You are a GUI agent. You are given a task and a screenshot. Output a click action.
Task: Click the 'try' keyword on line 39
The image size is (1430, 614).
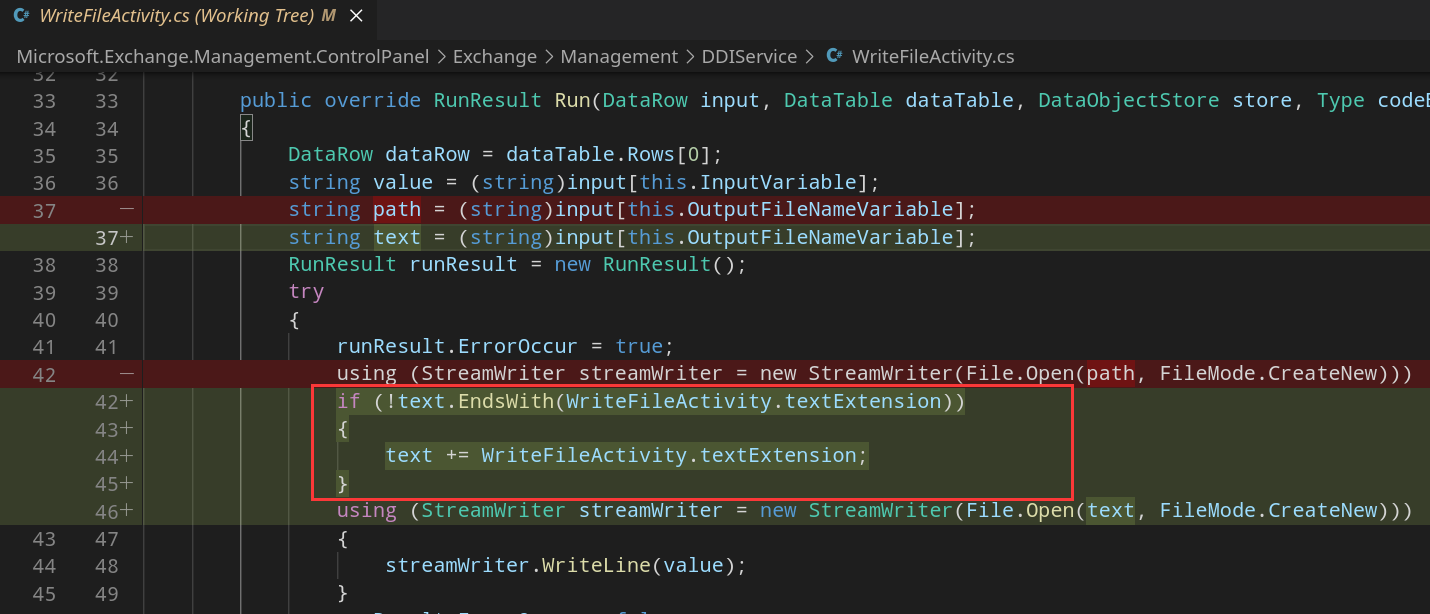coord(306,292)
